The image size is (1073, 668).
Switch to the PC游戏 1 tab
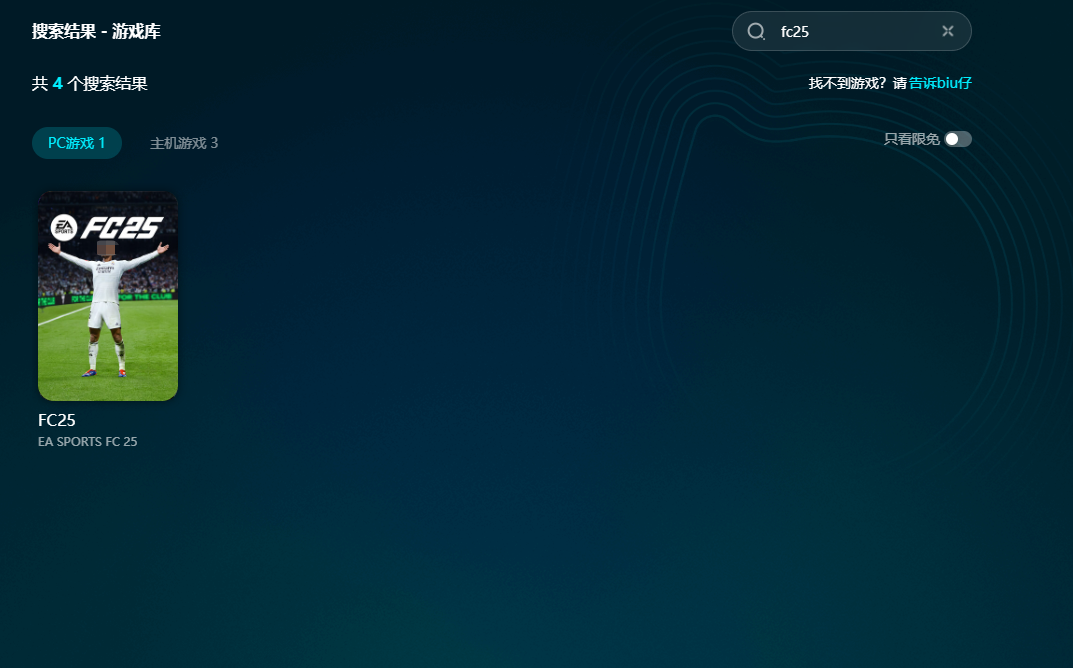pos(77,143)
